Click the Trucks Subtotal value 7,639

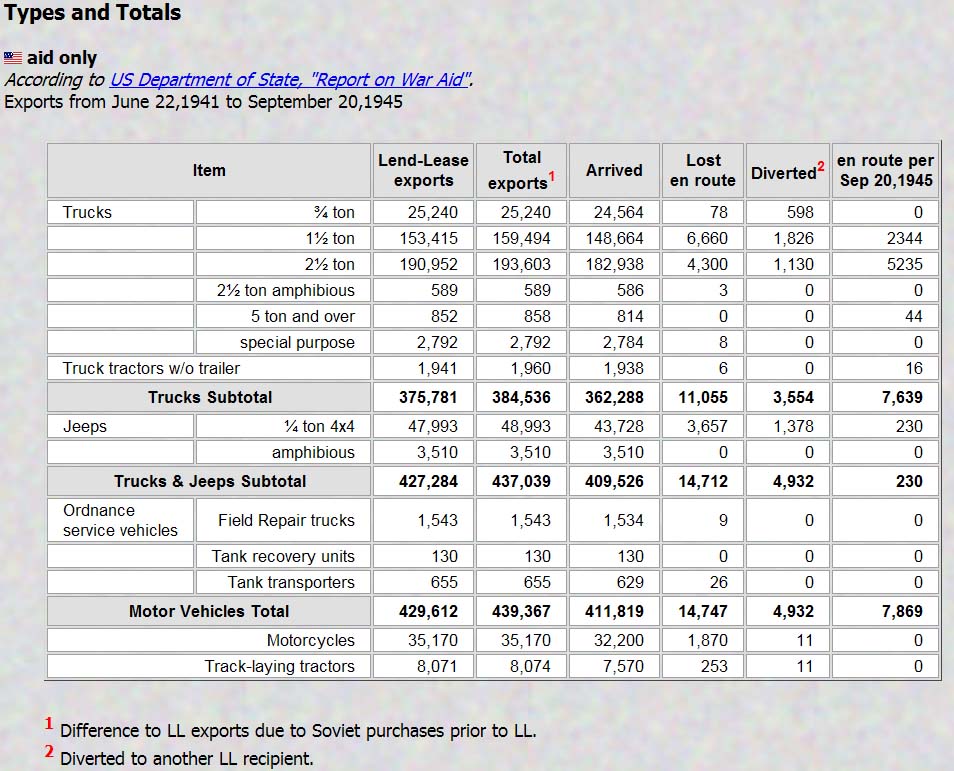coord(902,397)
